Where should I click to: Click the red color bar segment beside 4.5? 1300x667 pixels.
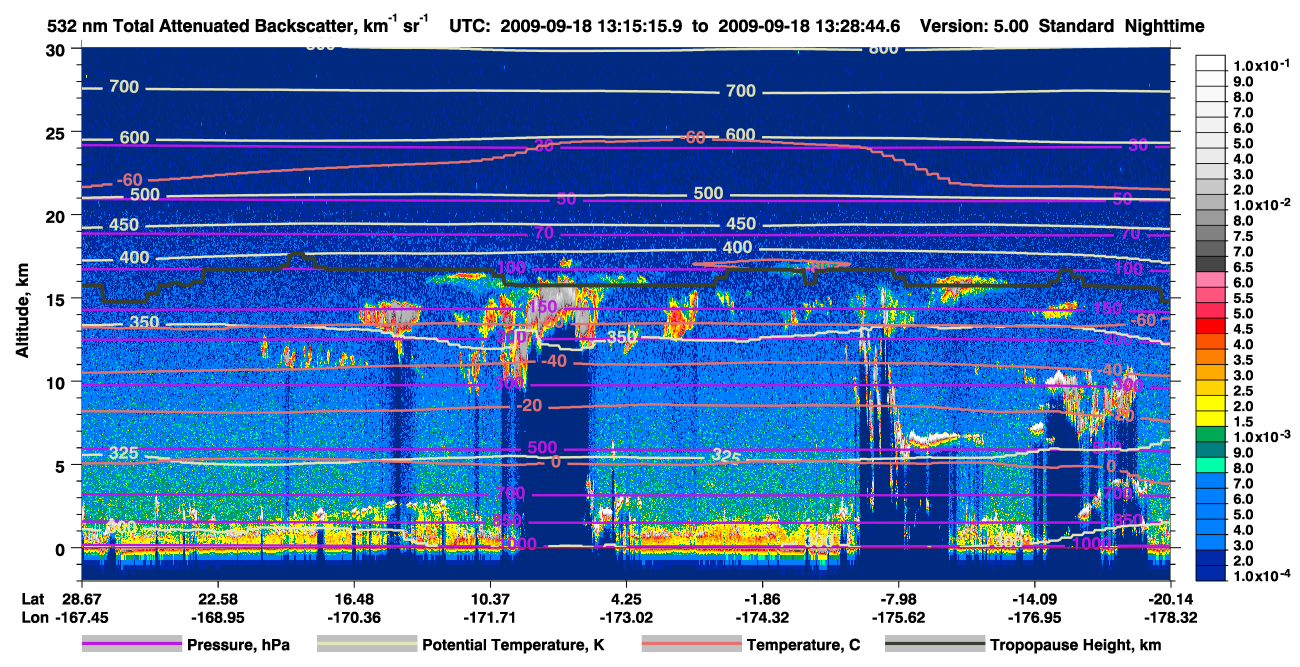tap(1213, 328)
